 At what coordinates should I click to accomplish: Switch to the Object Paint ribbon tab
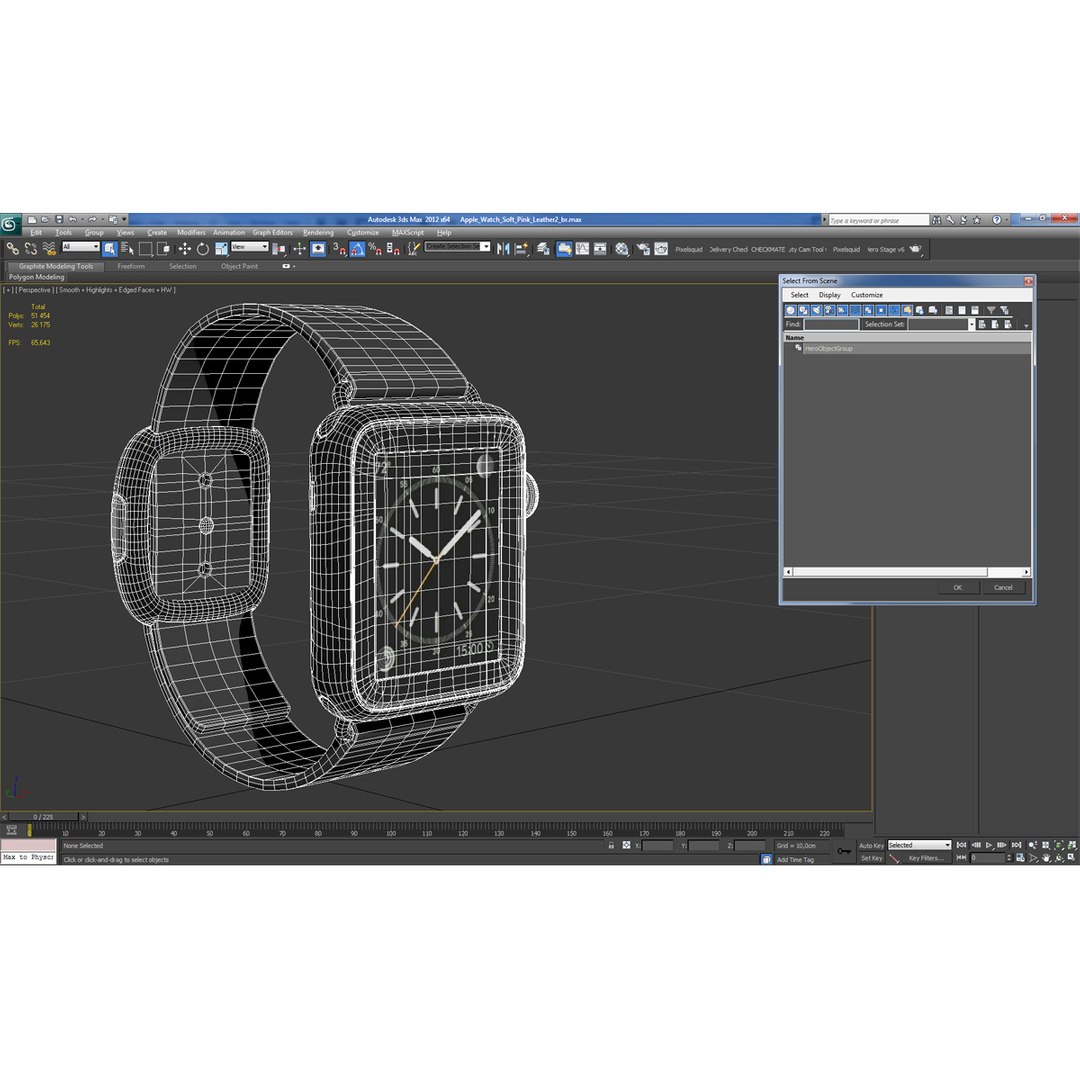239,267
